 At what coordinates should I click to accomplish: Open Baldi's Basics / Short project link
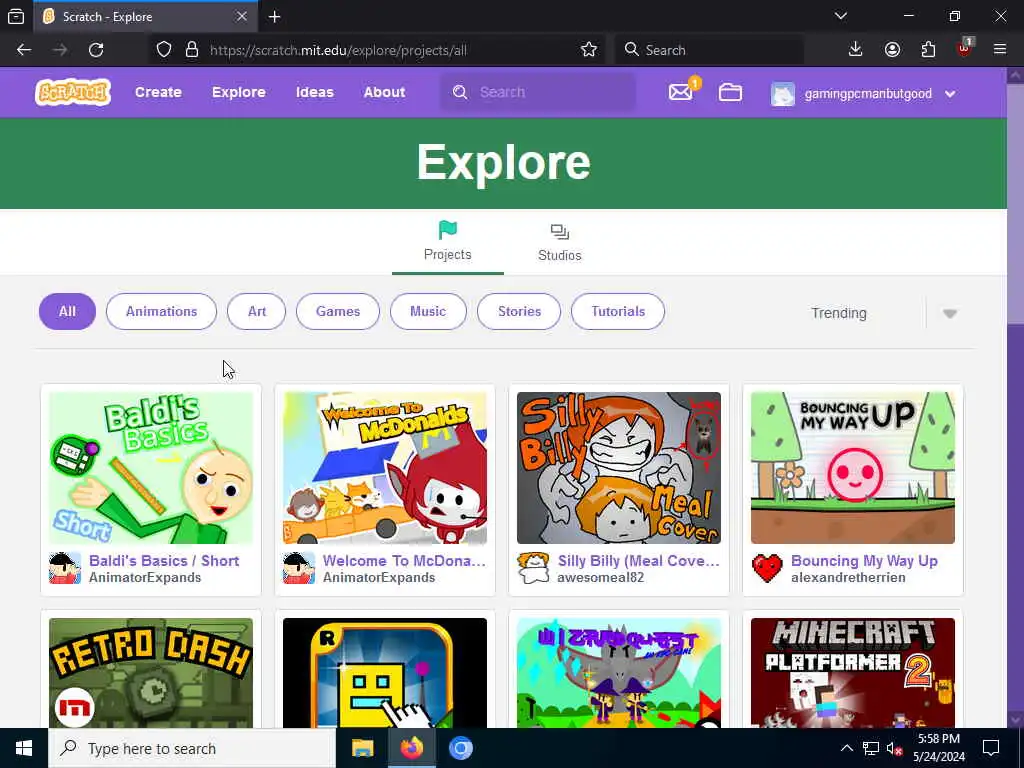click(x=164, y=560)
